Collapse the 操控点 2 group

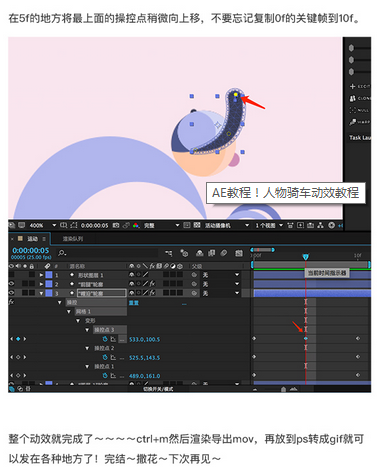coord(87,348)
